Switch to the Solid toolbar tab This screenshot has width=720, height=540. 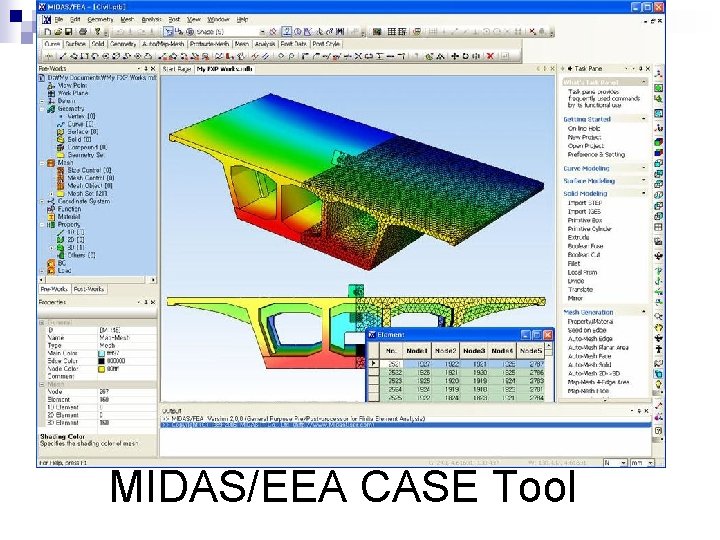tap(98, 44)
